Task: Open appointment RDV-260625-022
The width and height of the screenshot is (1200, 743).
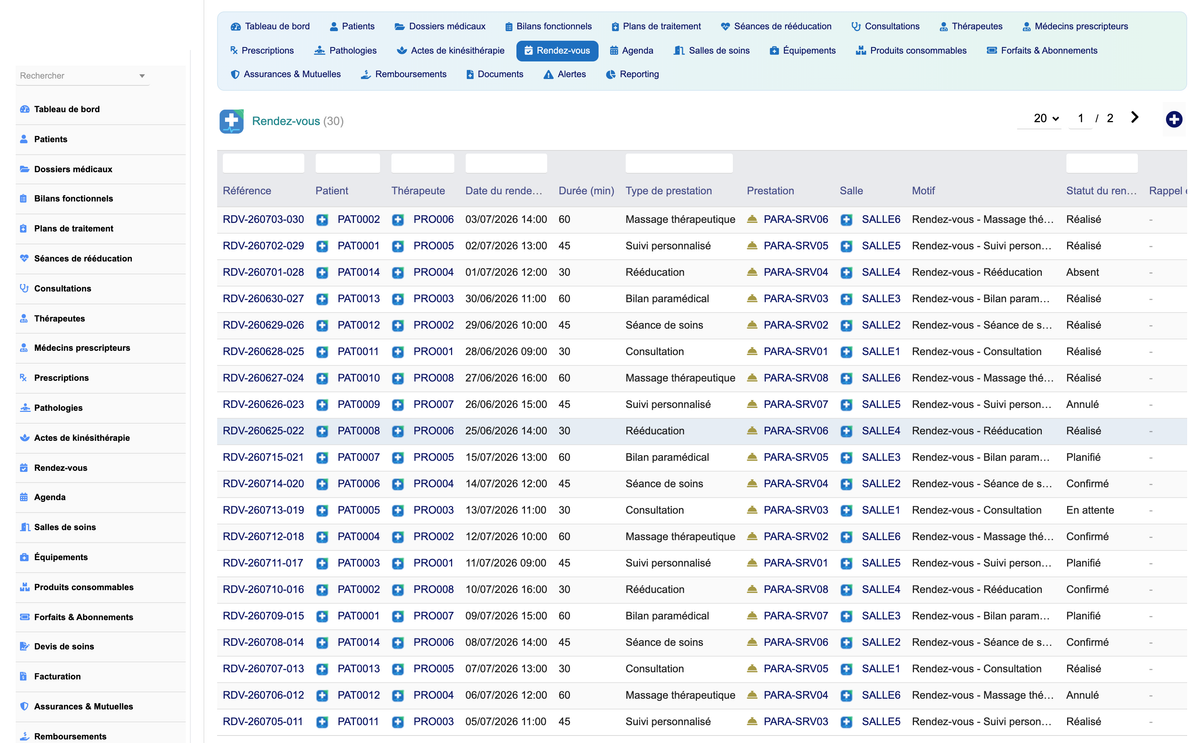Action: coord(263,431)
